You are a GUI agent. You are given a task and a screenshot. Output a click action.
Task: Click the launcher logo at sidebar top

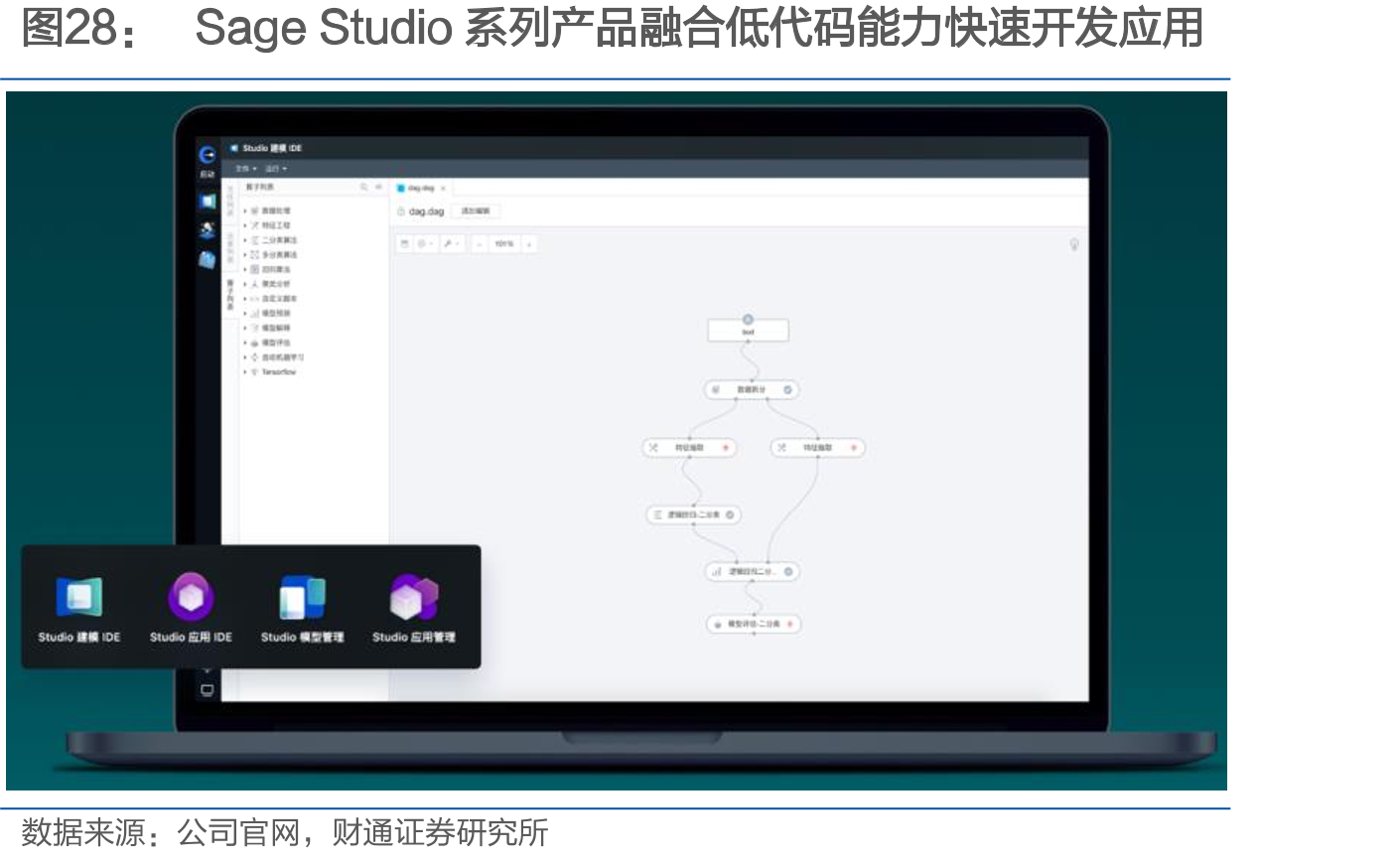click(x=208, y=155)
